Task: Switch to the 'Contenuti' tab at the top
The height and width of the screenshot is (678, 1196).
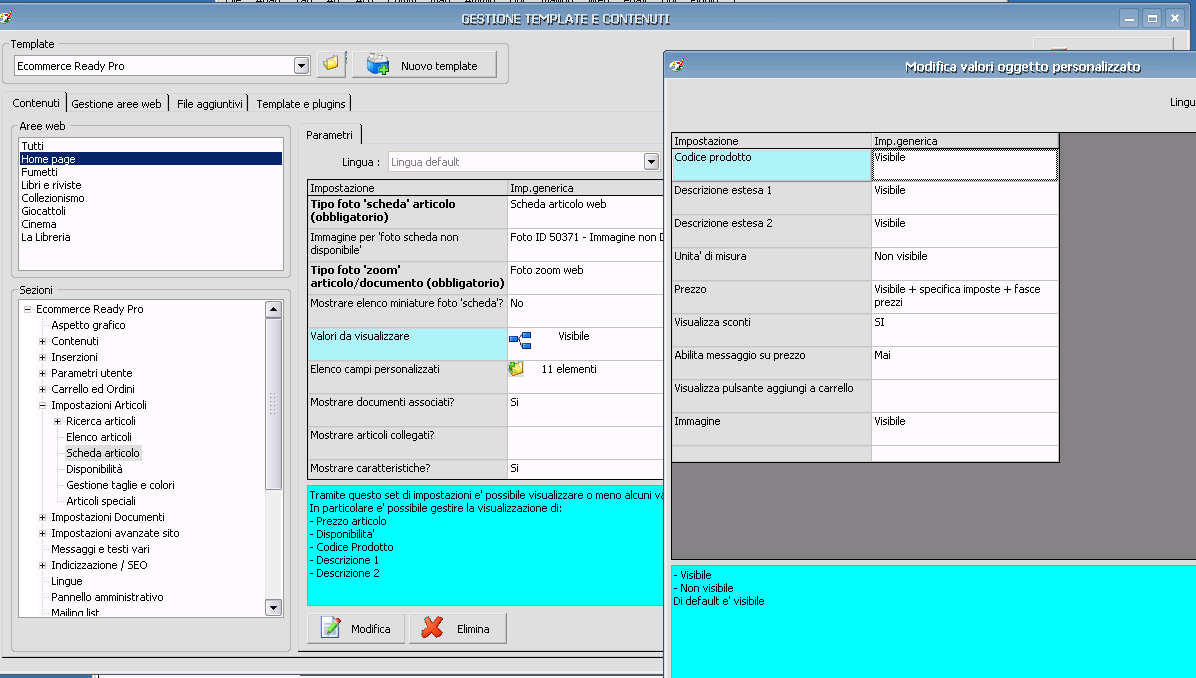Action: point(36,103)
